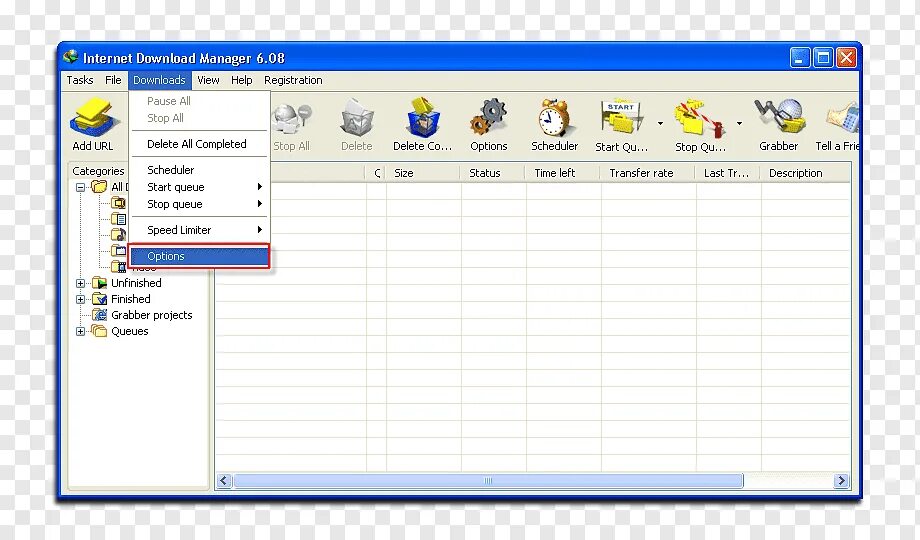Open the Scheduler clock icon
This screenshot has width=920, height=540.
point(554,117)
